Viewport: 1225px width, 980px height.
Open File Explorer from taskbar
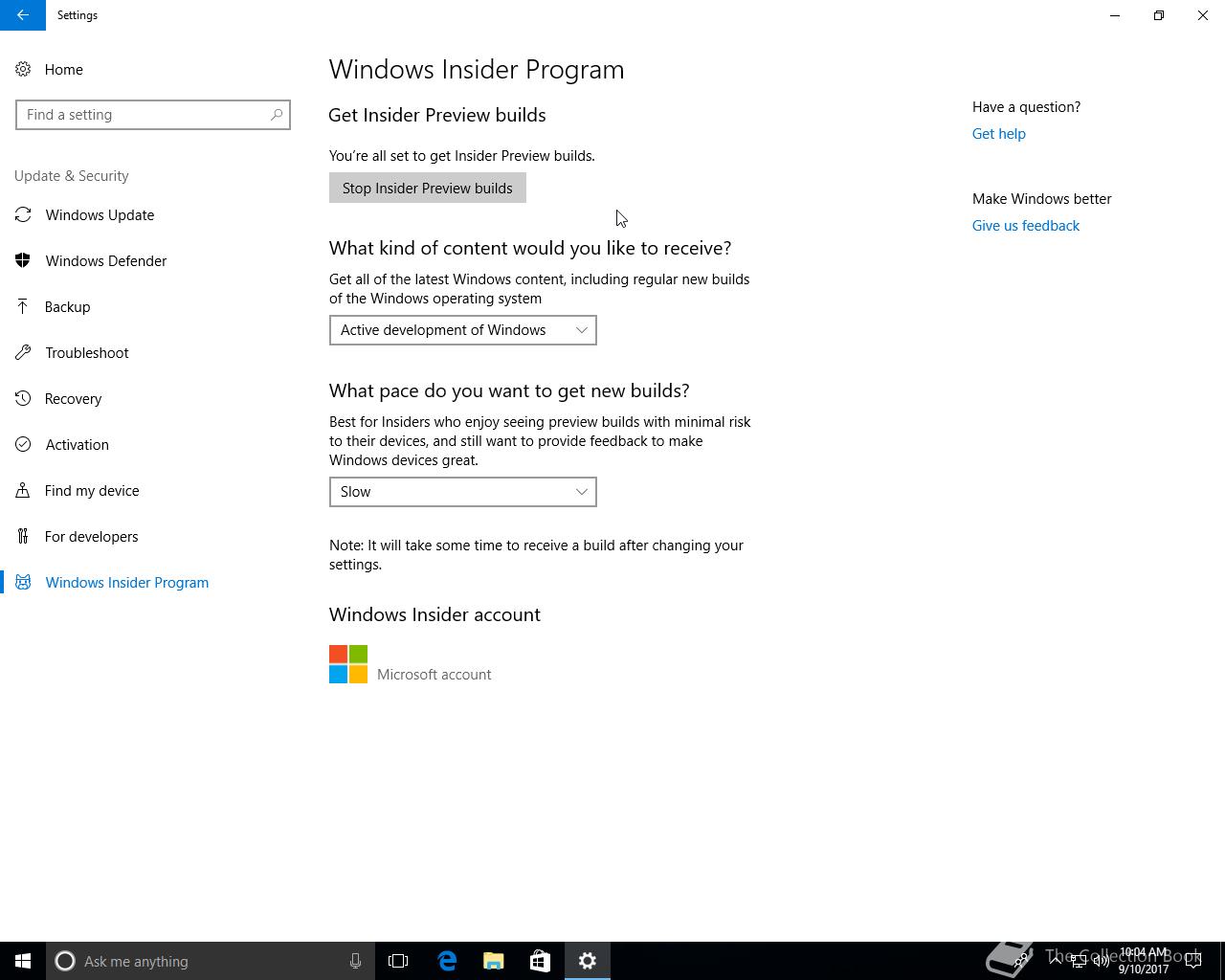pyautogui.click(x=494, y=961)
